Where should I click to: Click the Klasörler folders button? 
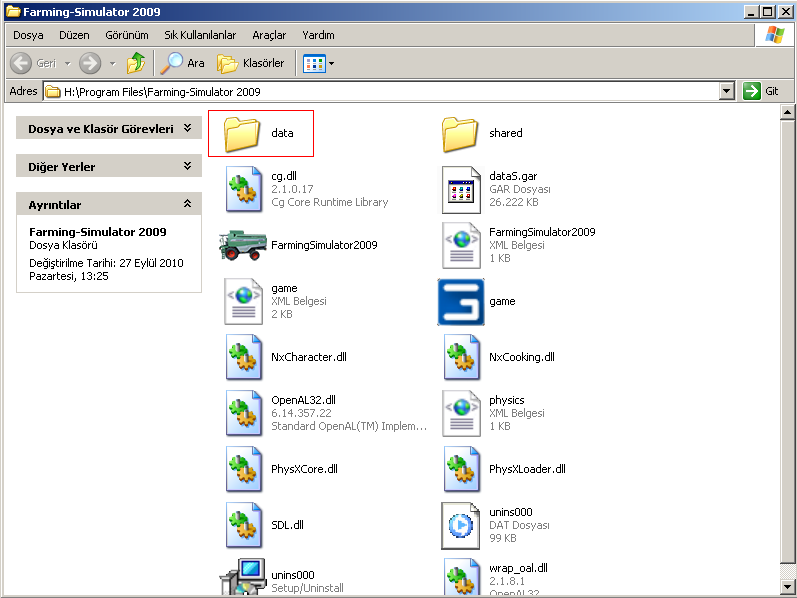(252, 63)
